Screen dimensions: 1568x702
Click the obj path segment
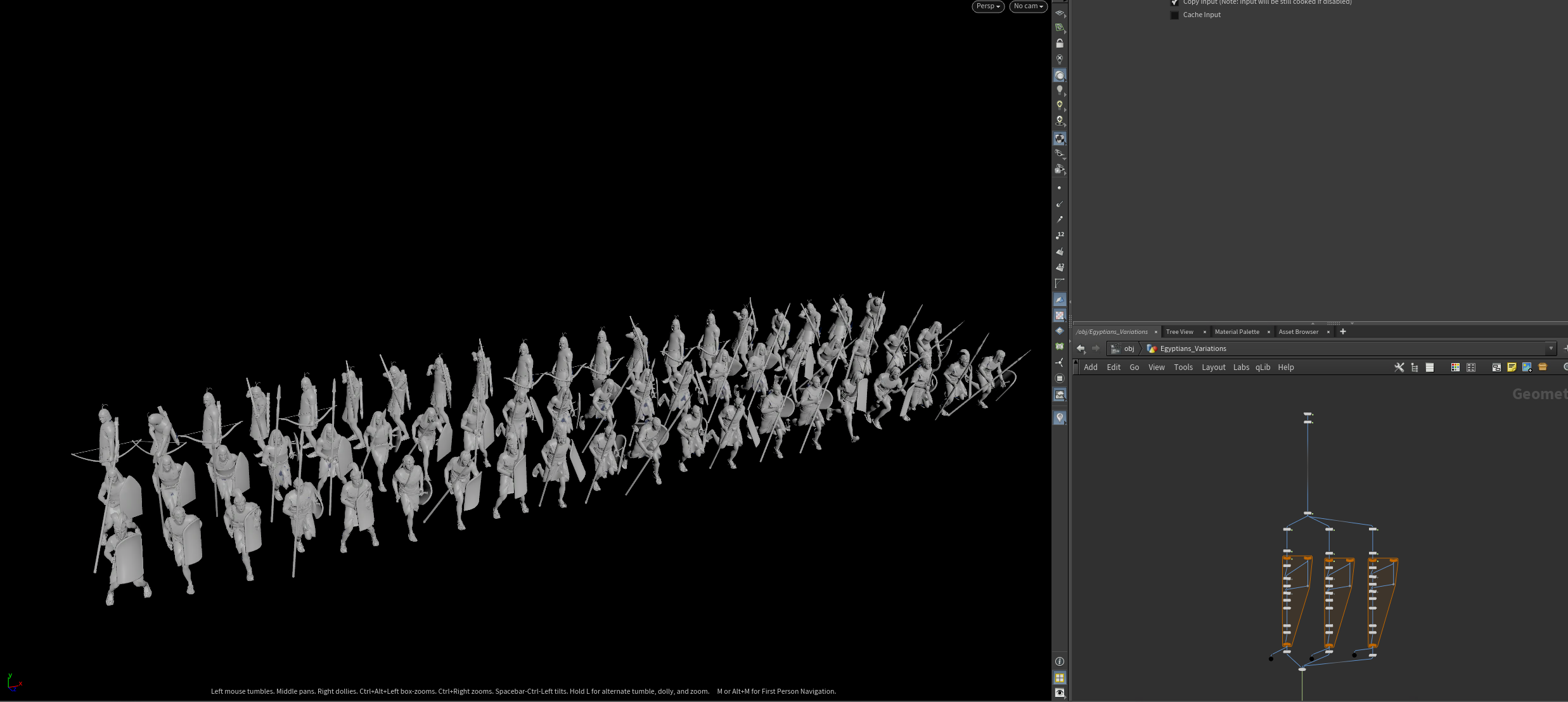[1129, 348]
